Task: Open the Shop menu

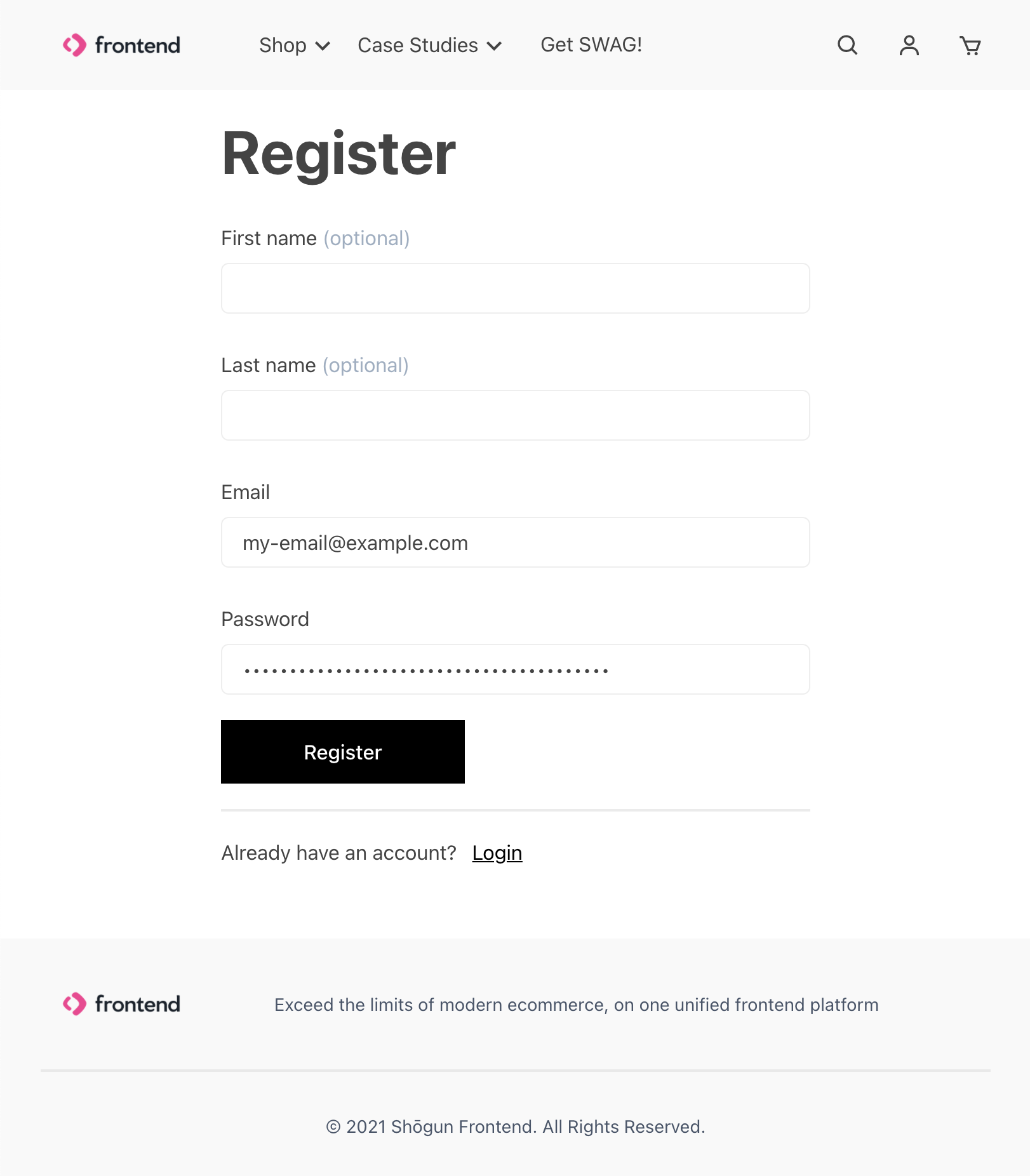Action: (283, 45)
